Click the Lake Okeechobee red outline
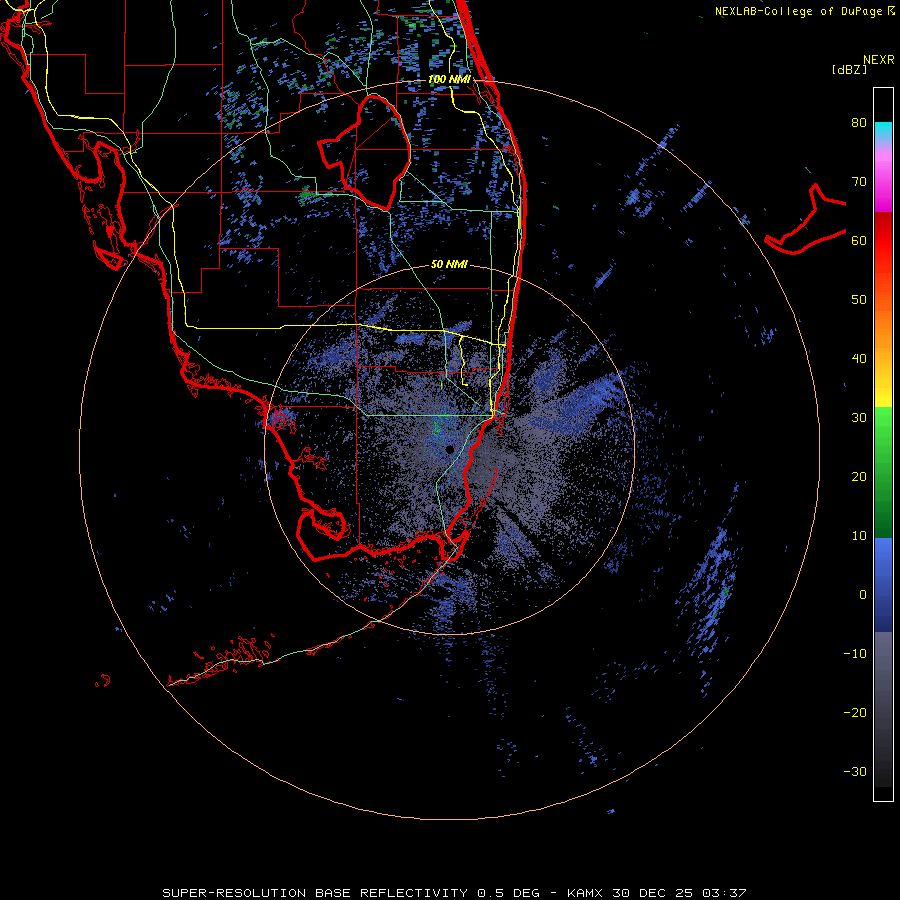Image resolution: width=900 pixels, height=900 pixels. pyautogui.click(x=364, y=153)
